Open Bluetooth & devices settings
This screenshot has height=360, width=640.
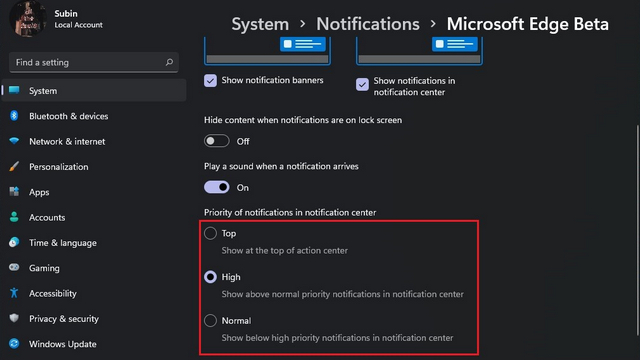pos(94,116)
